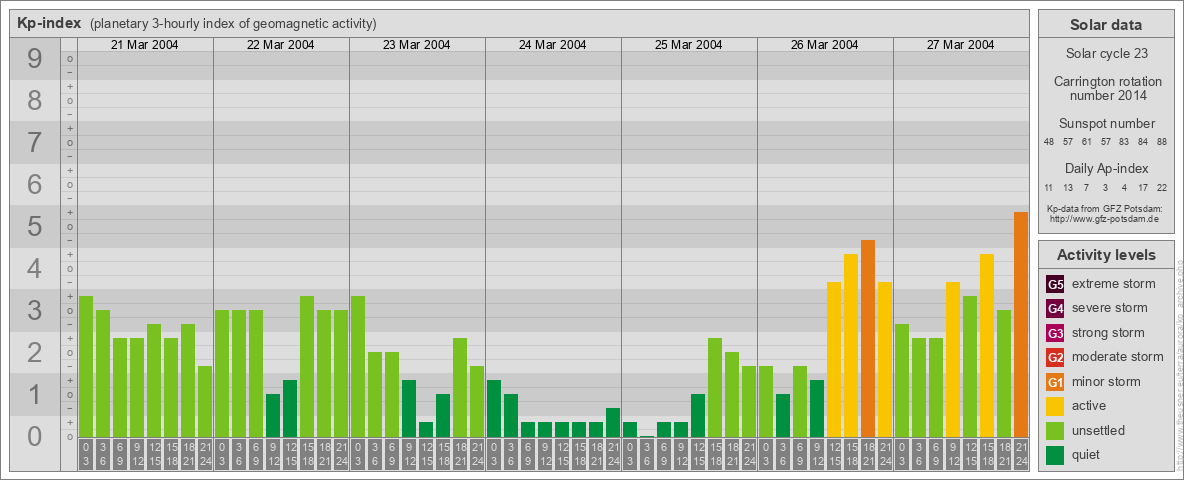This screenshot has height=480, width=1184.
Task: Open the gfz-potsdam.de link
Action: point(1104,218)
